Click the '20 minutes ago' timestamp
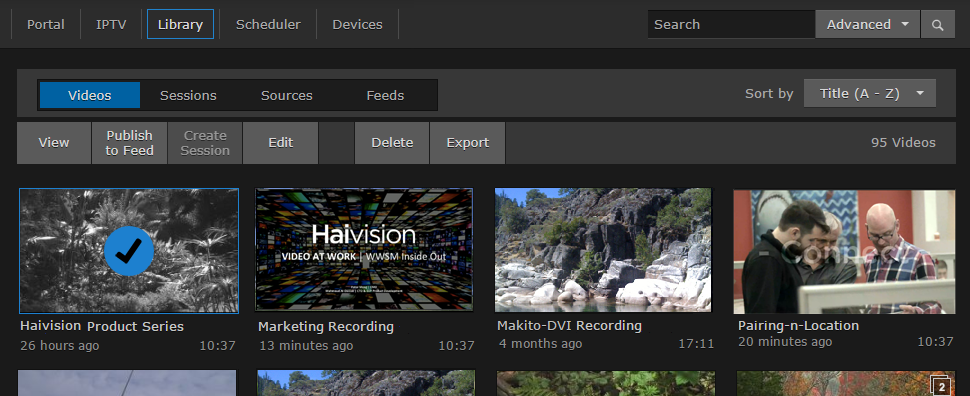The image size is (970, 396). 784,342
